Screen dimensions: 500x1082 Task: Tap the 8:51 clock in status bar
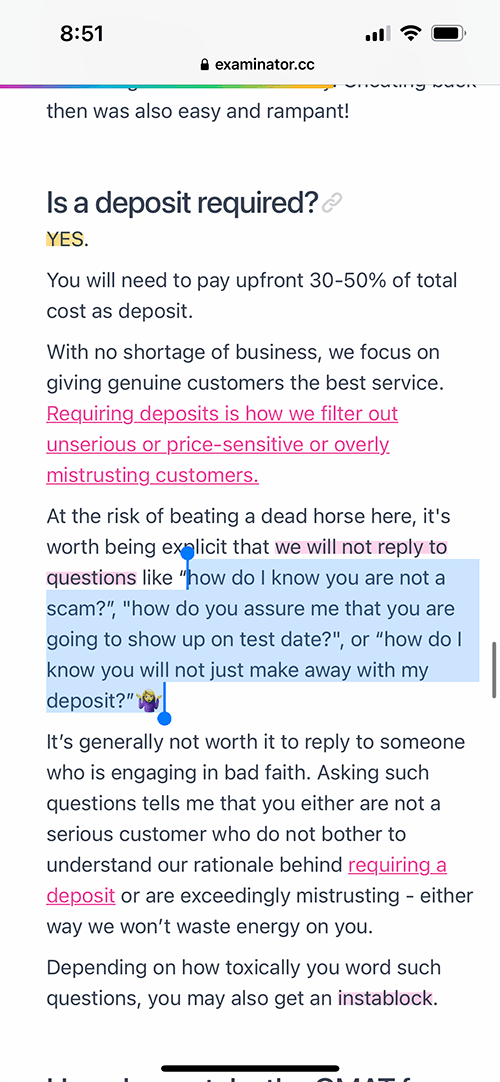tap(81, 34)
